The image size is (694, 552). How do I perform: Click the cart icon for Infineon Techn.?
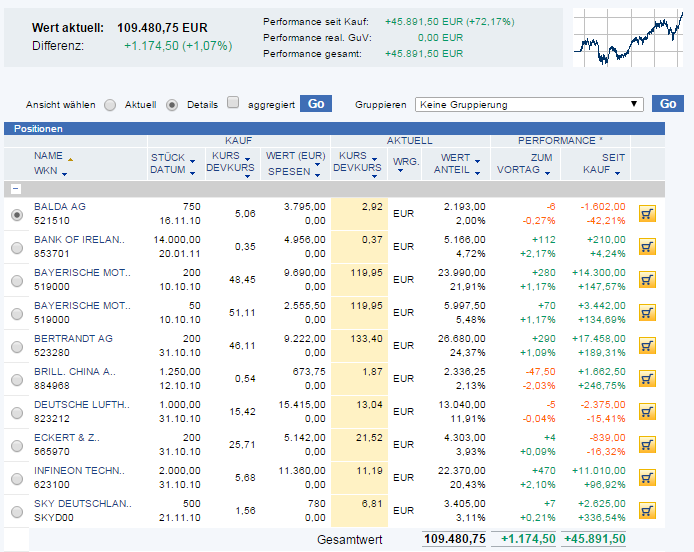tap(647, 478)
